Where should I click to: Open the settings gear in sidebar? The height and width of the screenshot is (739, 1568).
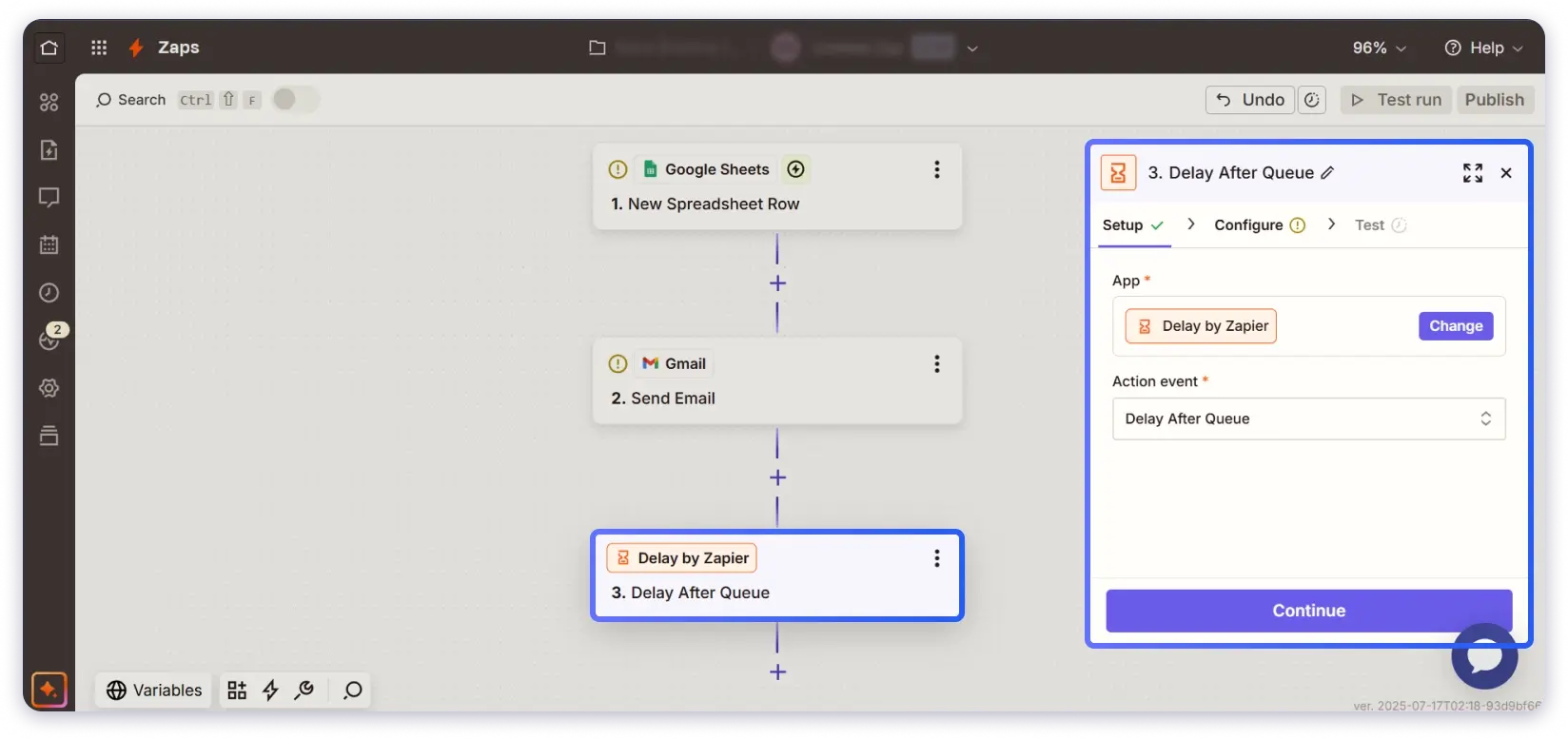[49, 388]
